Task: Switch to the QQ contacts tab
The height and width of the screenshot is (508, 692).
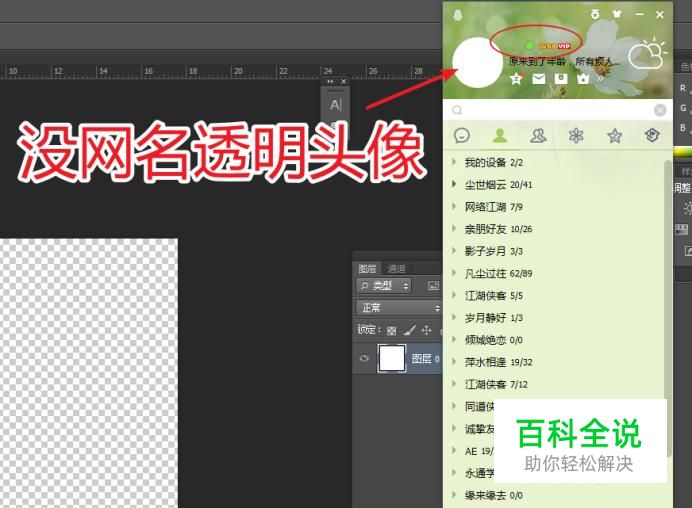Action: pos(500,135)
